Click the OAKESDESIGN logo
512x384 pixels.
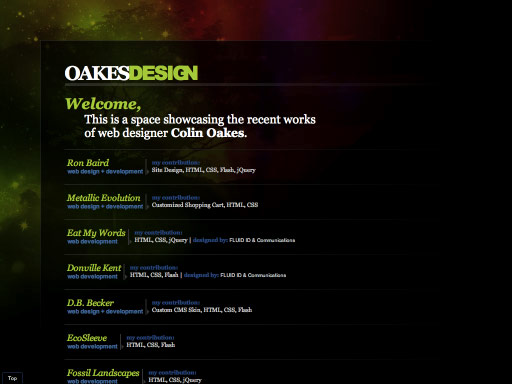(x=131, y=73)
